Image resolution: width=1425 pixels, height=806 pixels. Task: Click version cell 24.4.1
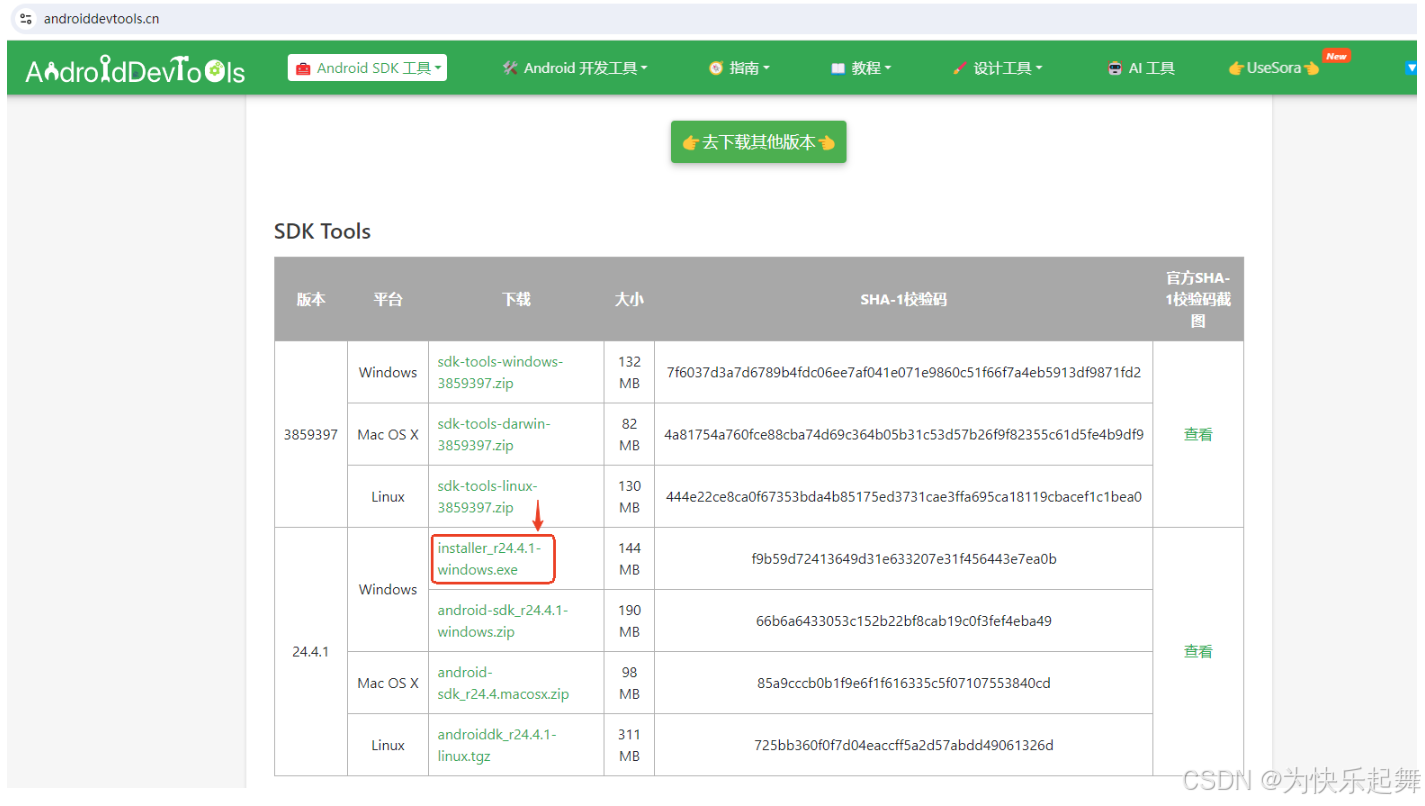coord(311,651)
